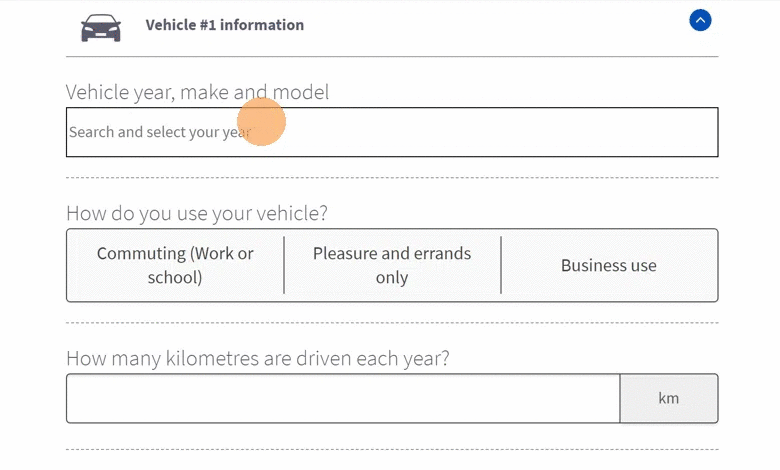This screenshot has width=780, height=470.
Task: Select Commuting (Work or school) usage
Action: tap(175, 265)
